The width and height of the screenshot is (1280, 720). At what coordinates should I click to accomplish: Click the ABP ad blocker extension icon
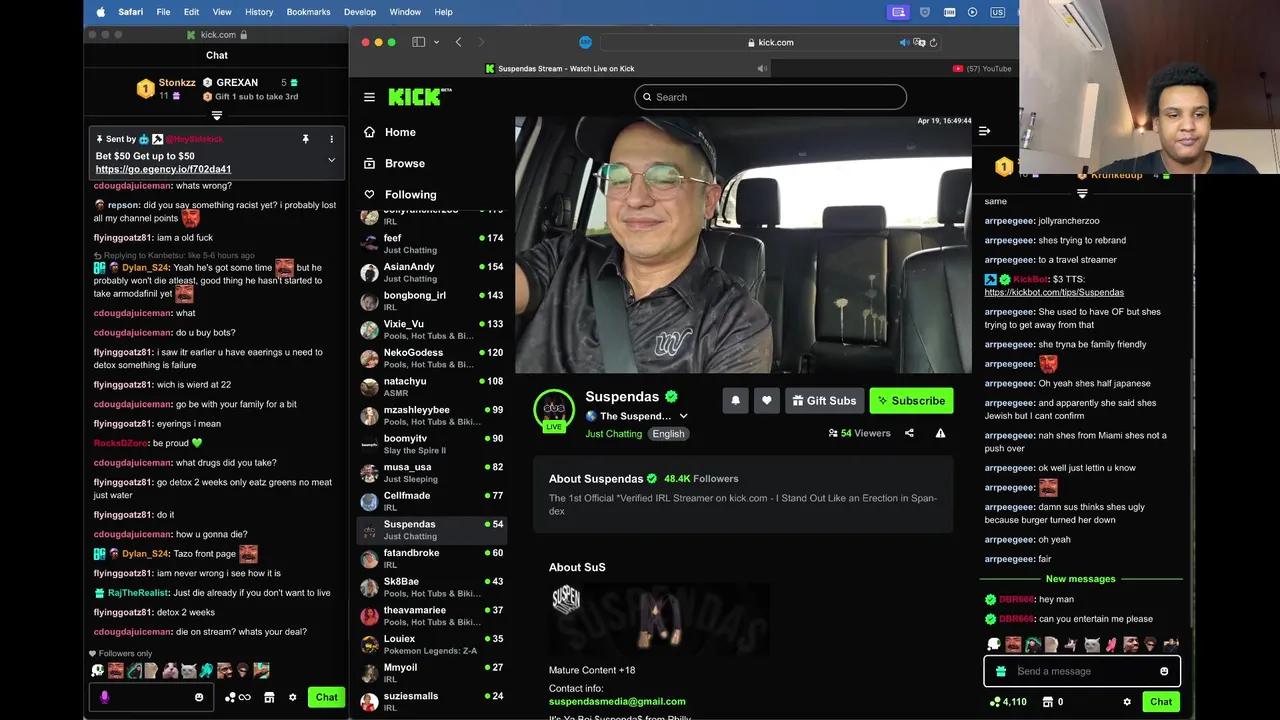pyautogui.click(x=586, y=42)
